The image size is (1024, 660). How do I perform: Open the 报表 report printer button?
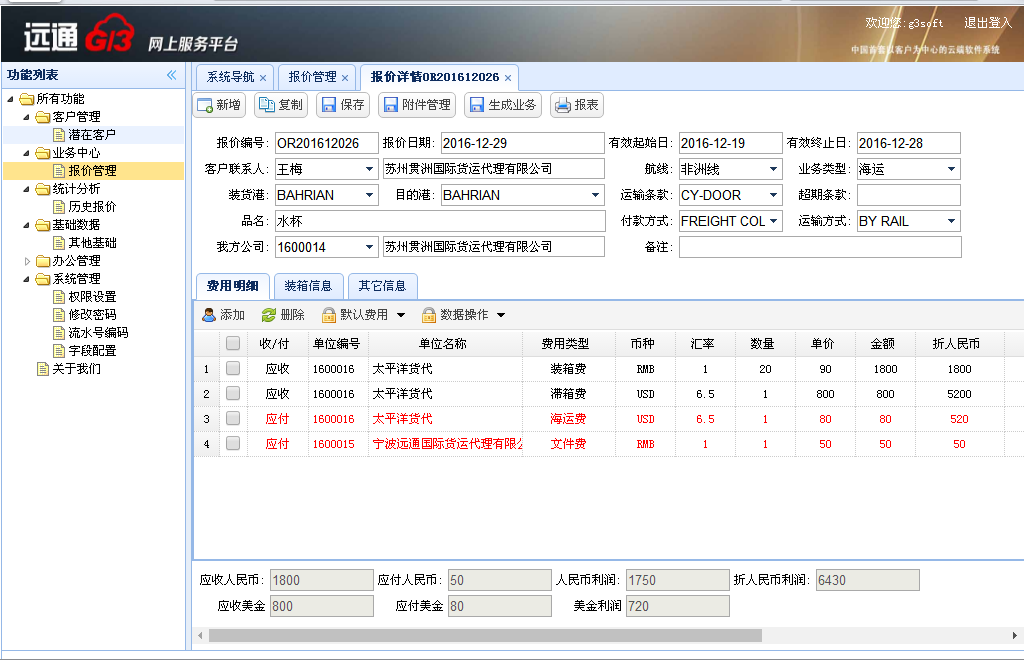(x=577, y=105)
